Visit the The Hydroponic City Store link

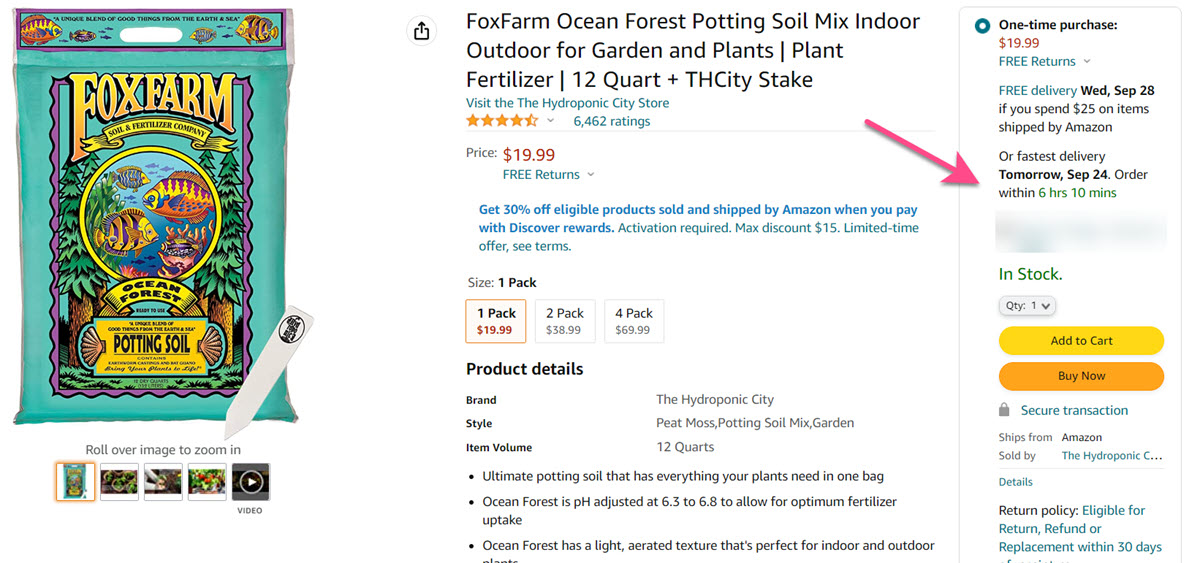point(567,103)
